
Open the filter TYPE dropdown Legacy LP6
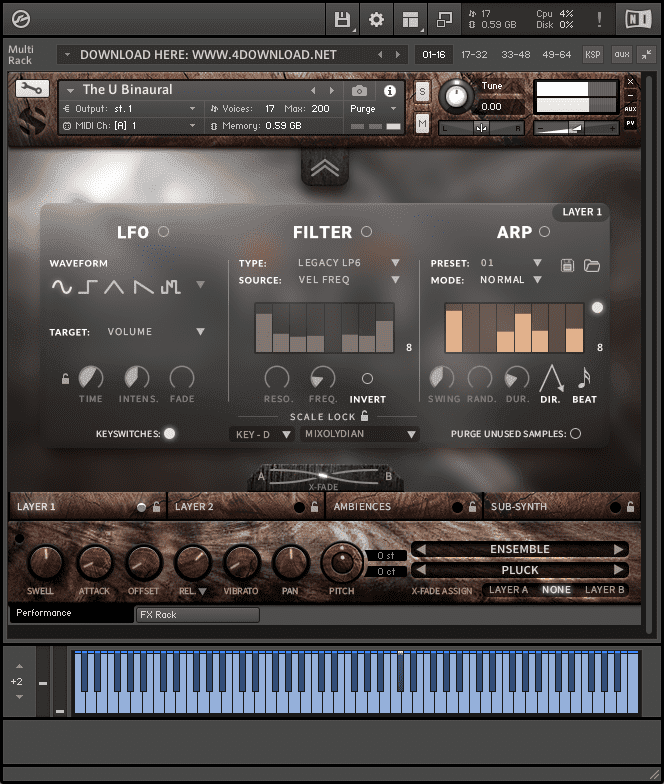tap(348, 262)
